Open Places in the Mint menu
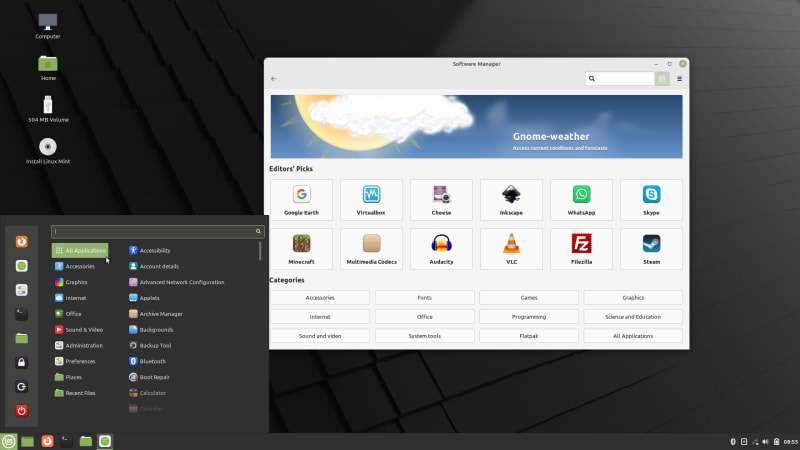This screenshot has width=800, height=450. (68, 377)
